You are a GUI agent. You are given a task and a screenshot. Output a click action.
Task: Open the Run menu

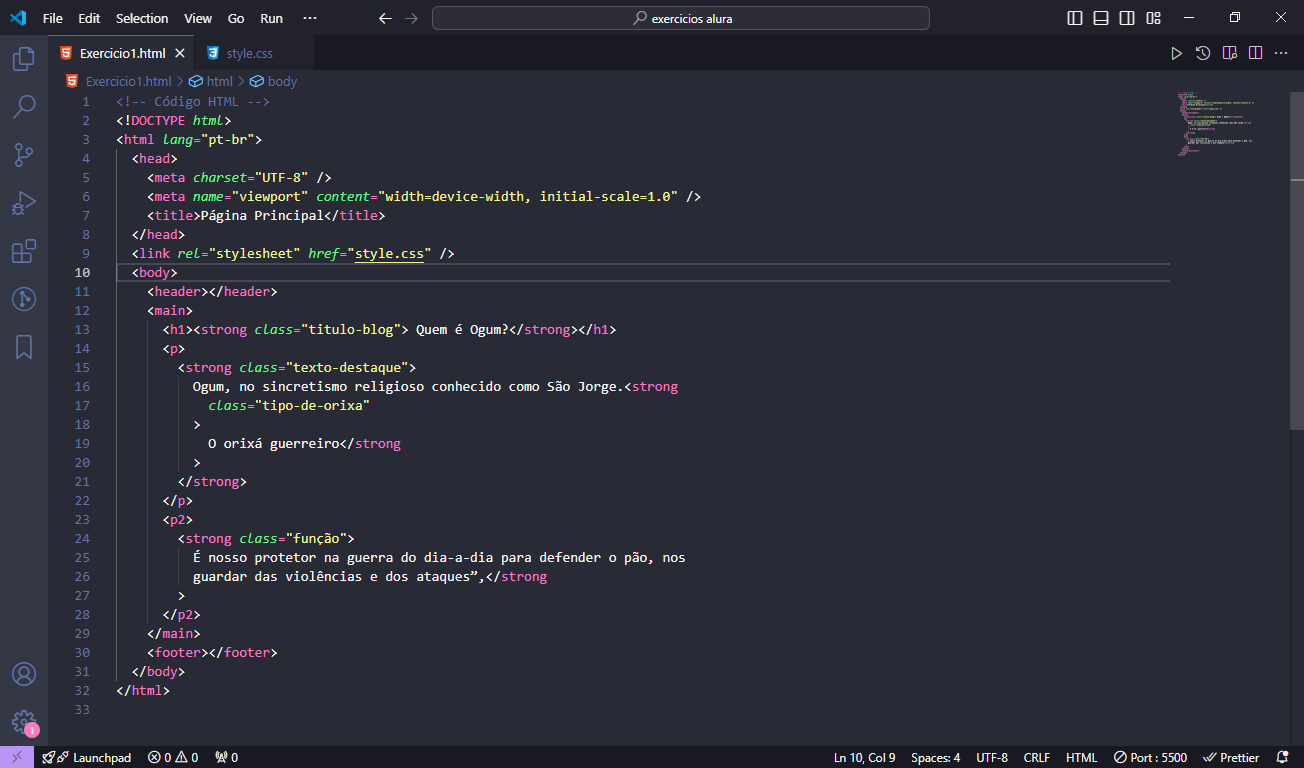[271, 18]
